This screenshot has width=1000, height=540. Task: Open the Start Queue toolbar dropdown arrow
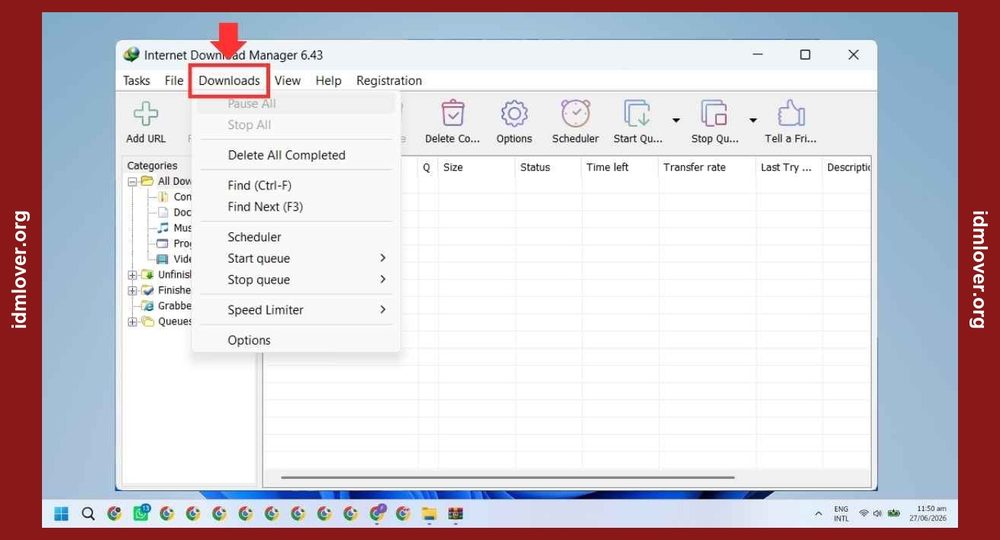click(x=676, y=120)
